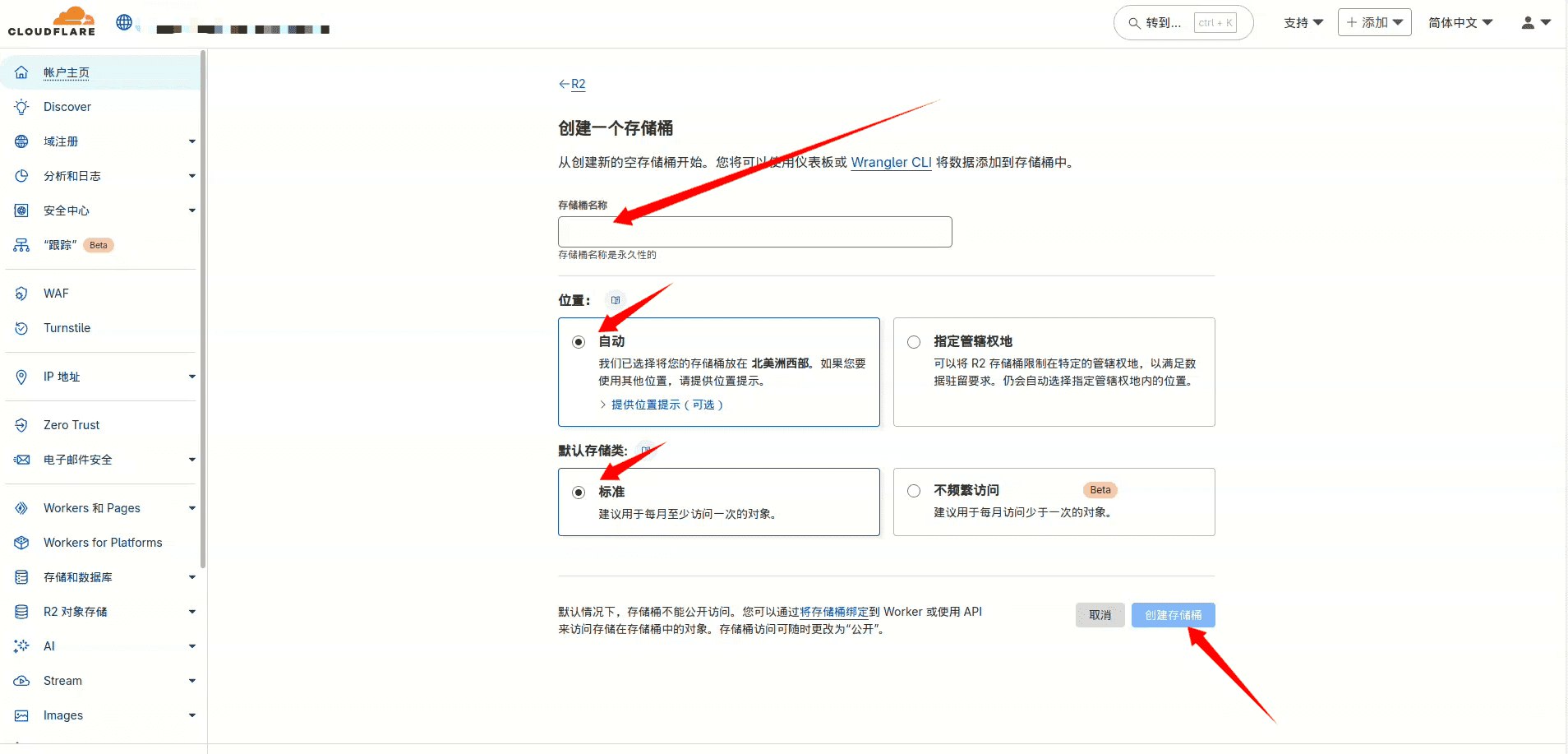The width and height of the screenshot is (1568, 754).
Task: Expand the AI sidebar section
Action: tap(192, 646)
